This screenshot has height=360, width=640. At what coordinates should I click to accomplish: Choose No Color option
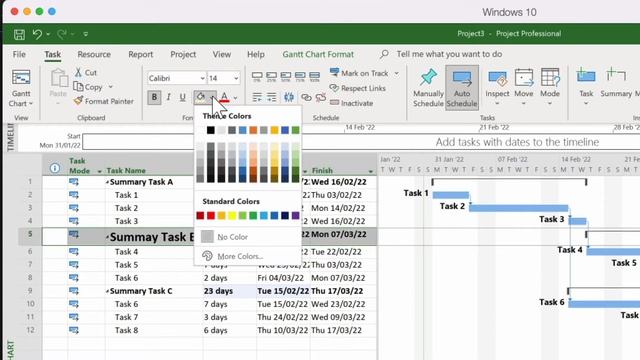[x=247, y=237]
